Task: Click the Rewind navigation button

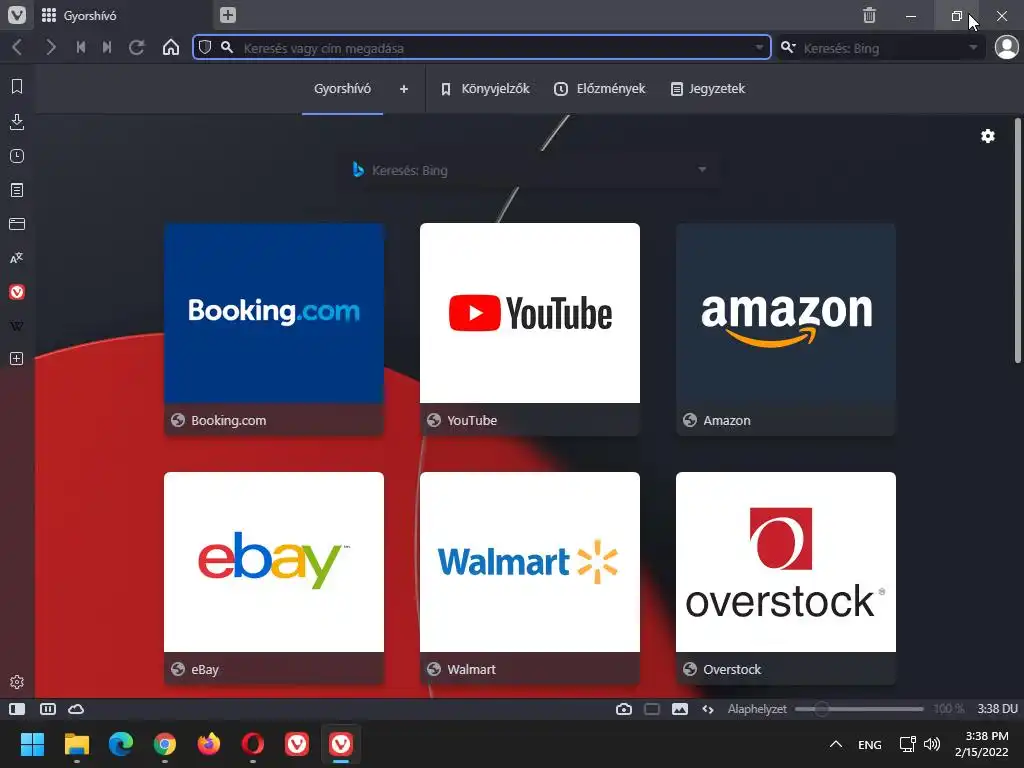Action: [80, 47]
